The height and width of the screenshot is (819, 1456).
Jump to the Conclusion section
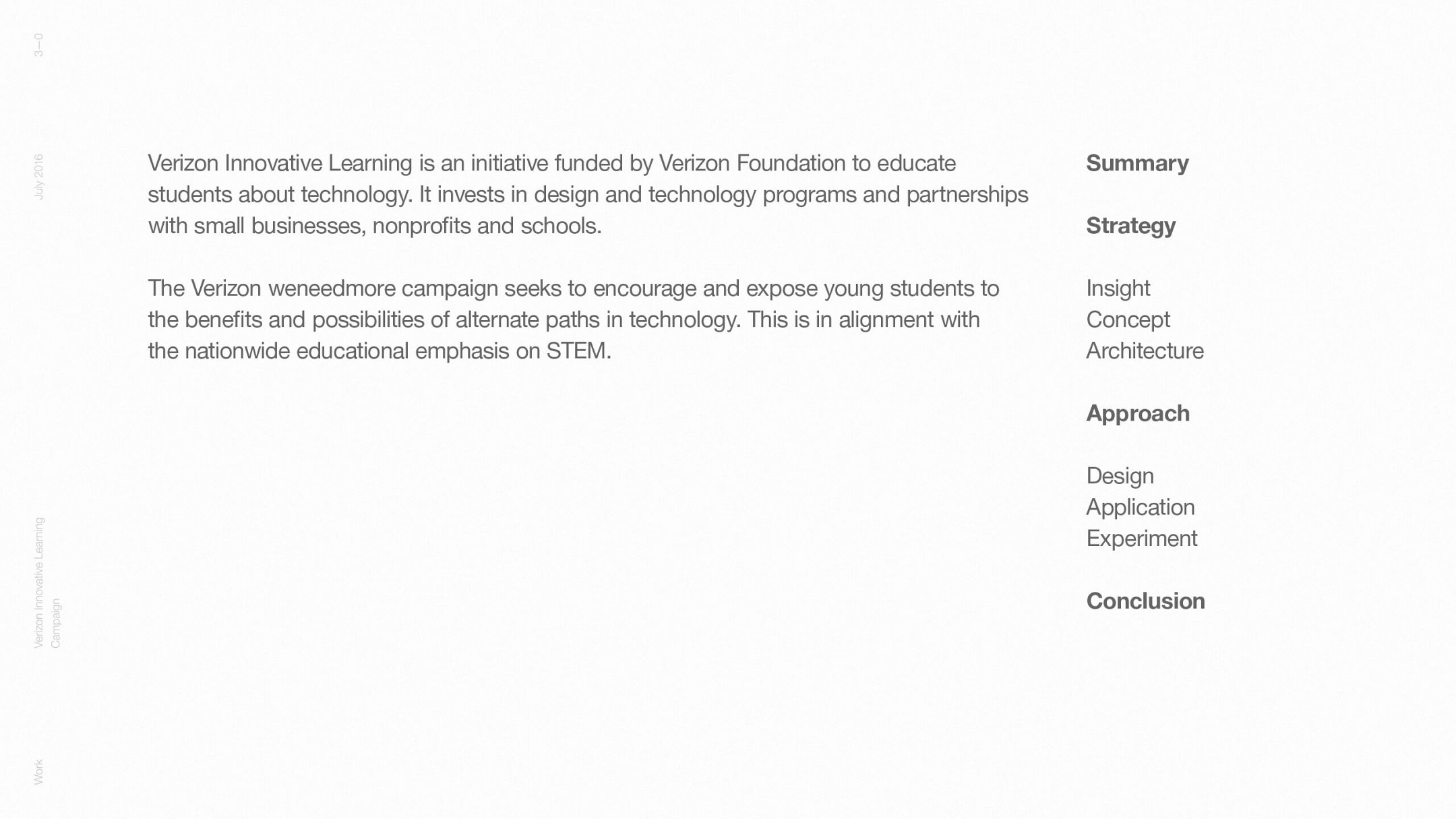(1145, 601)
